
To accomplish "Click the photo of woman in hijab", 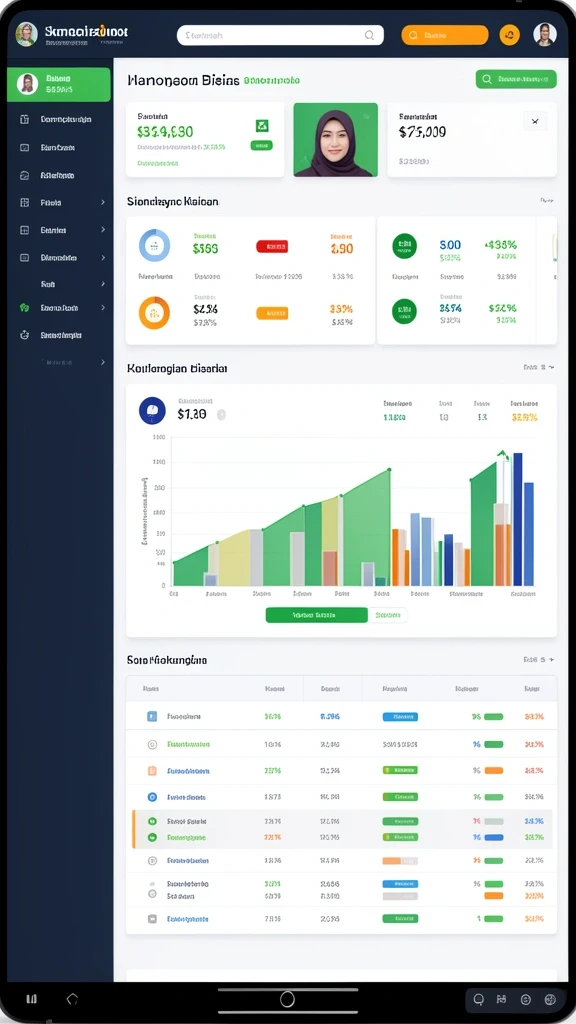I will coord(336,140).
